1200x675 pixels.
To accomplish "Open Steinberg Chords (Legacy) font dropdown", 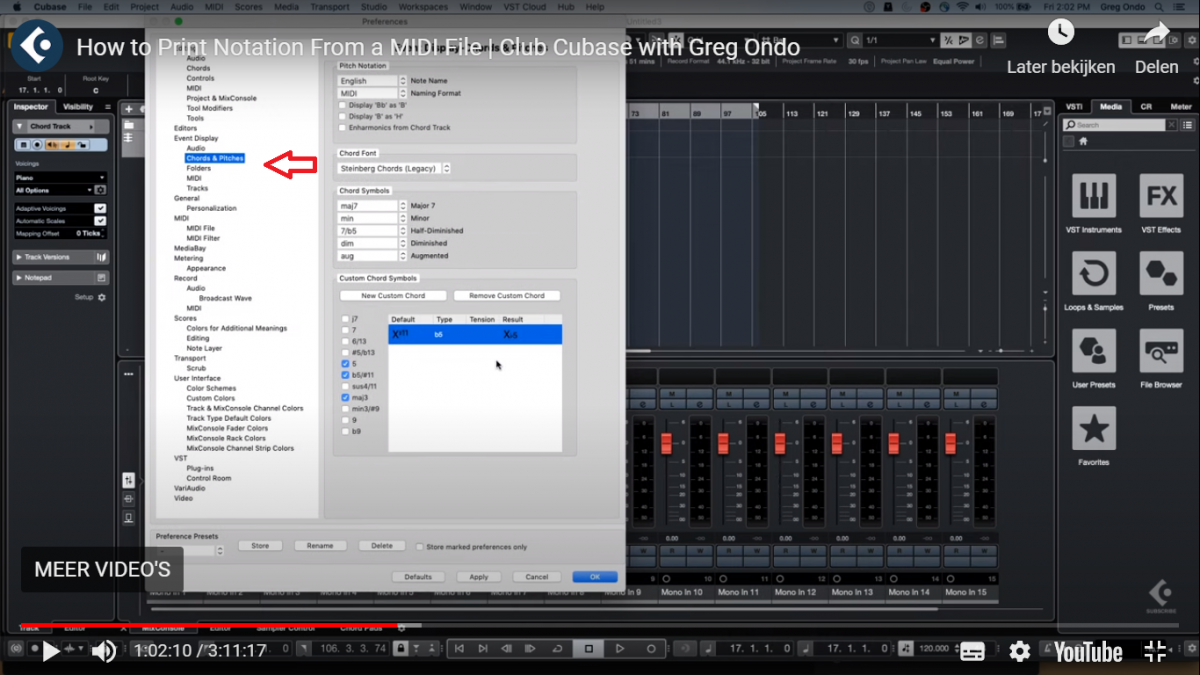I will [x=394, y=168].
